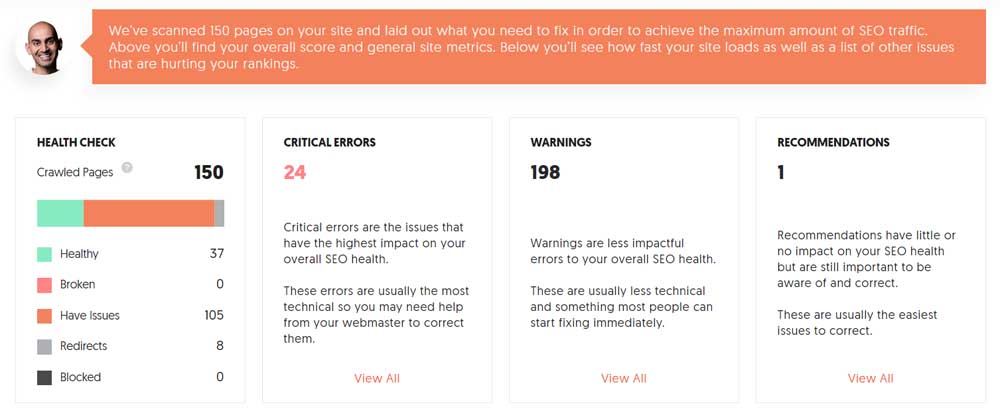The height and width of the screenshot is (417, 1000).
Task: Open View All under Warnings
Action: coord(624,378)
